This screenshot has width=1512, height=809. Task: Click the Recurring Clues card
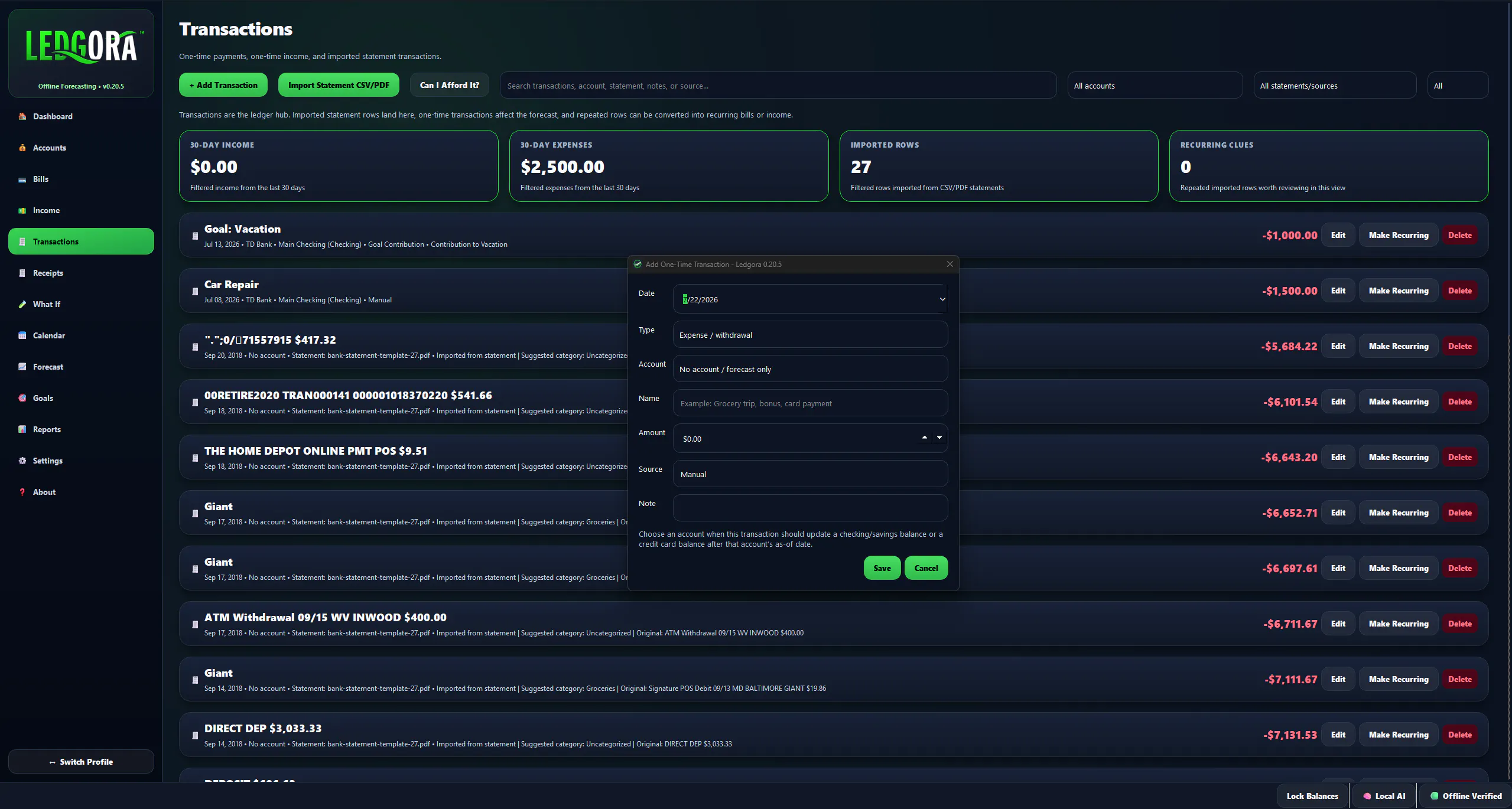tap(1328, 166)
